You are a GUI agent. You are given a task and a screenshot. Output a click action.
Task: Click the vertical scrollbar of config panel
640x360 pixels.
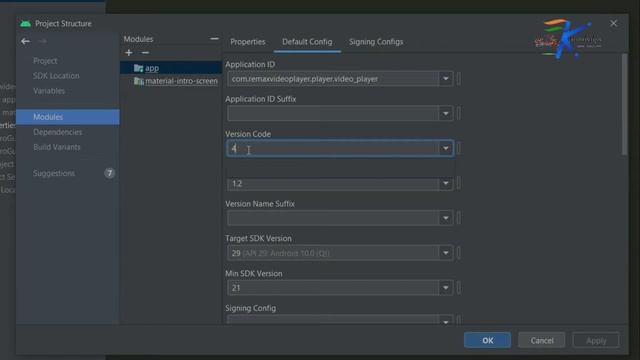pyautogui.click(x=624, y=104)
